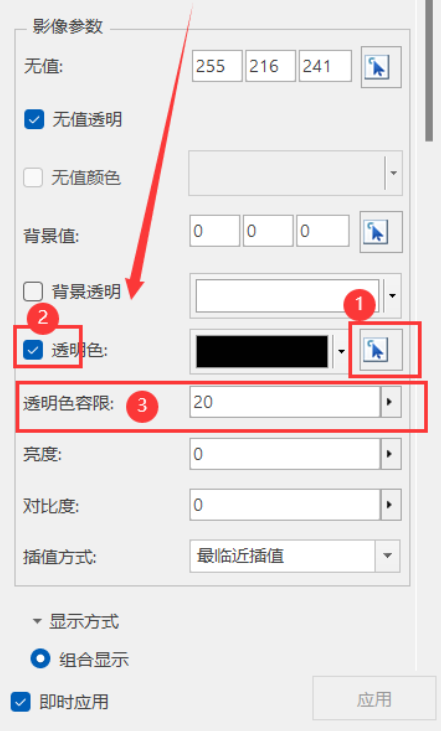
Task: Click the arrow button beside 亮度 field
Action: [391, 454]
